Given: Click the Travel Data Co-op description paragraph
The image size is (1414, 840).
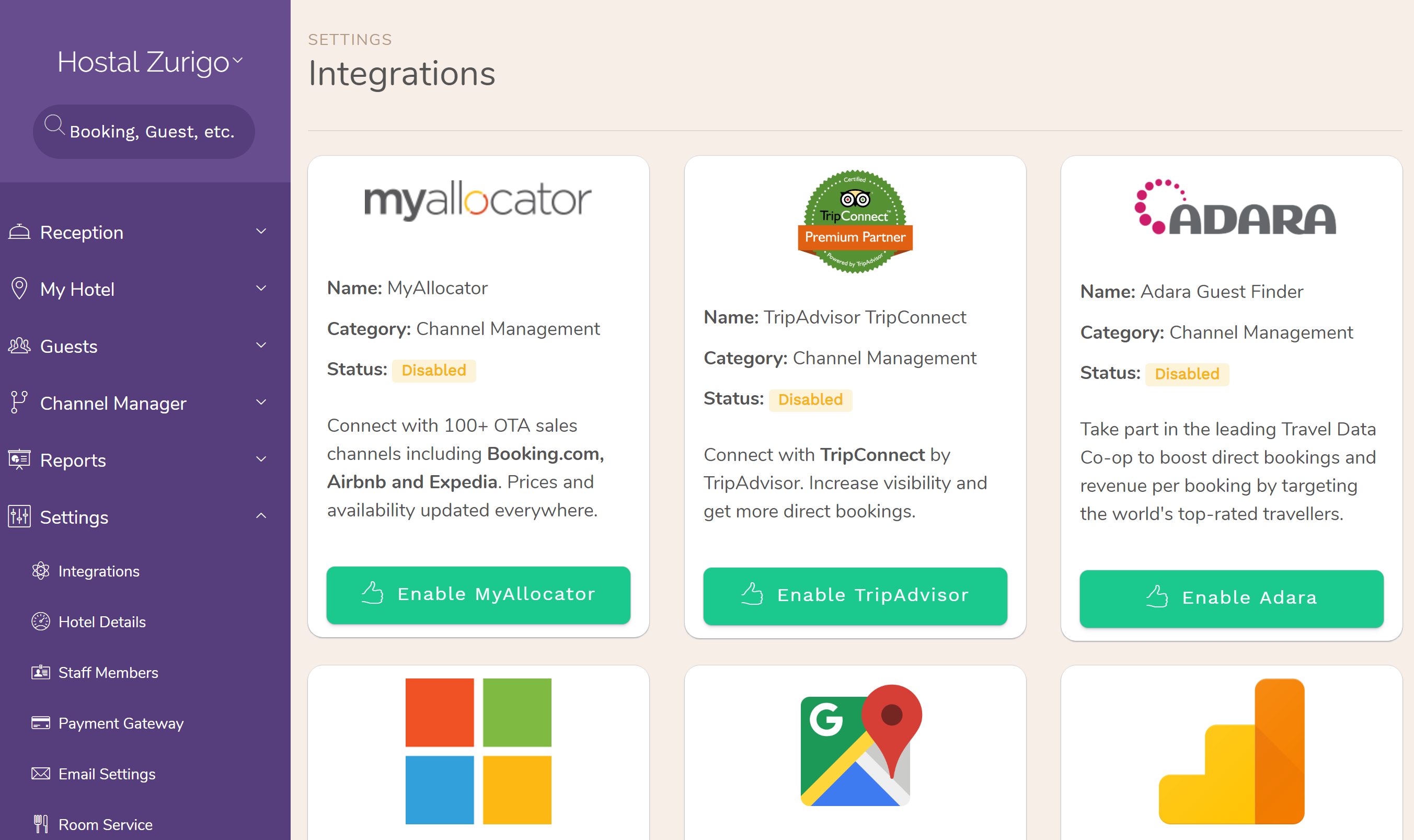Looking at the screenshot, I should pyautogui.click(x=1228, y=471).
